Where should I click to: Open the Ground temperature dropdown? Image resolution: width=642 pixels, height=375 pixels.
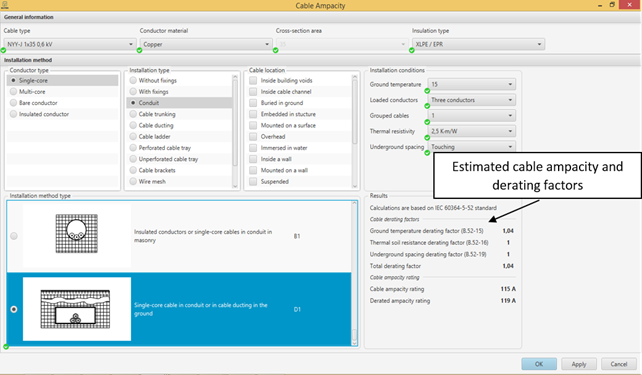click(x=472, y=84)
